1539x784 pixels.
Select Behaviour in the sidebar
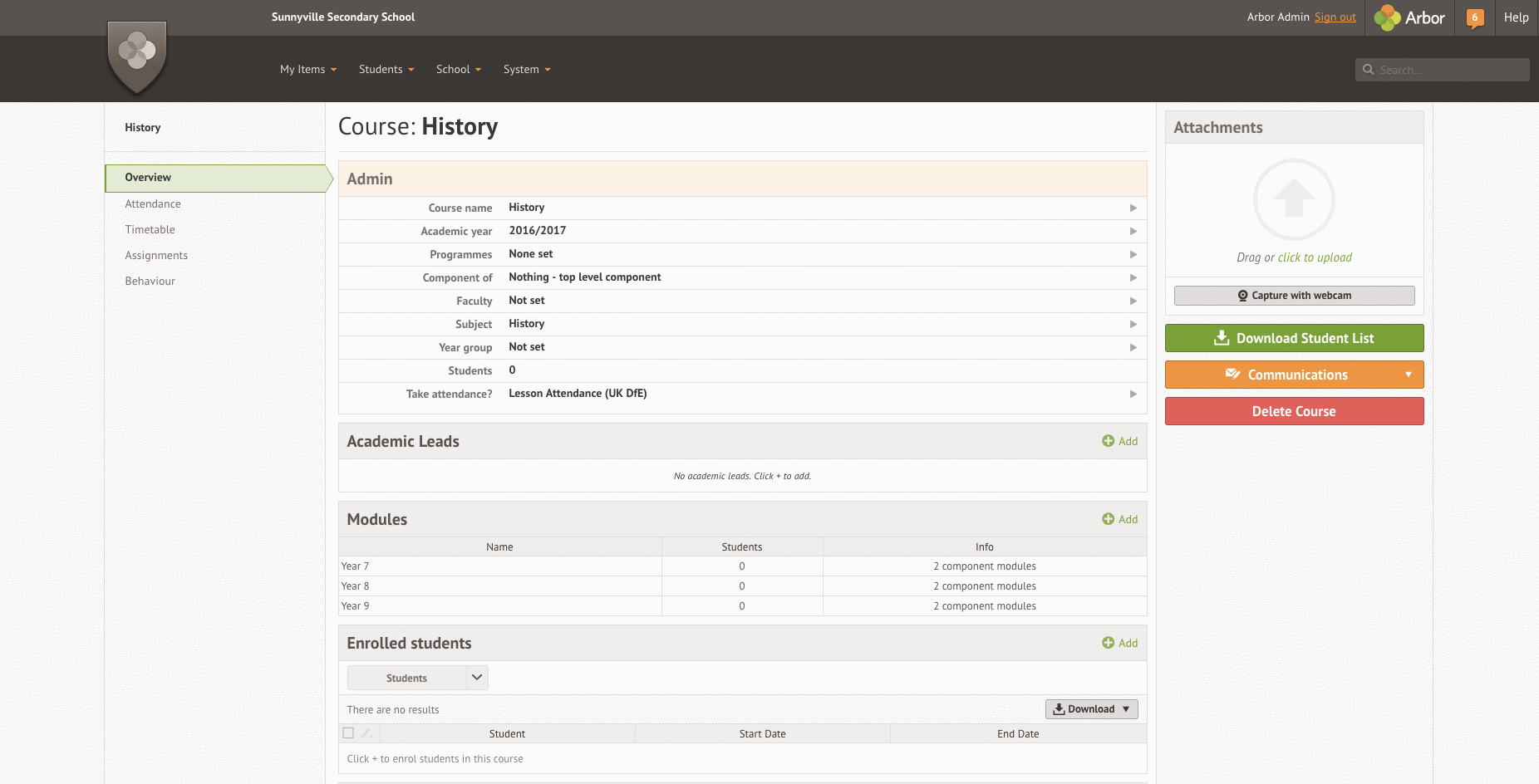tap(150, 282)
